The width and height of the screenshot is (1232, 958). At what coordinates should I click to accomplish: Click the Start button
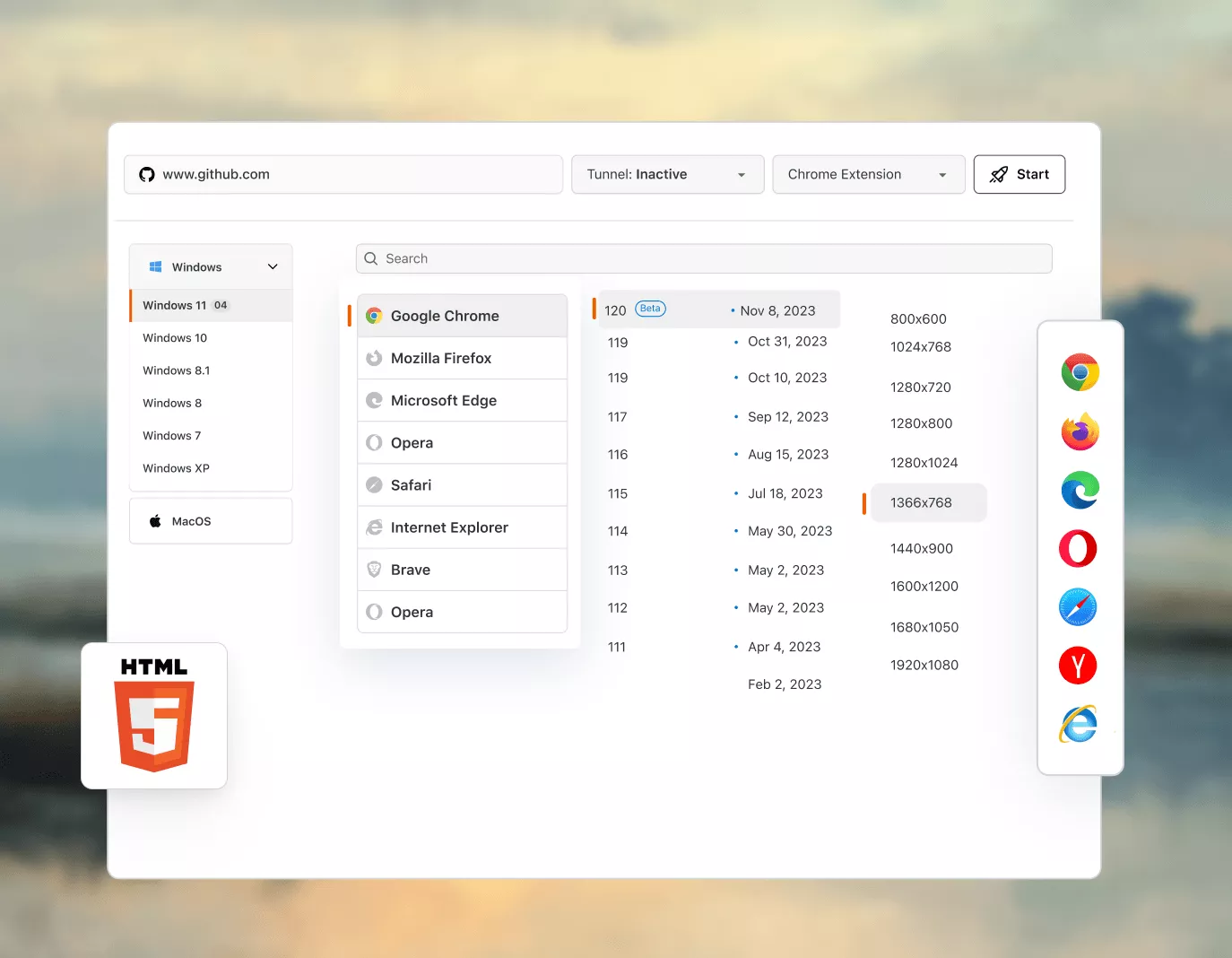pos(1019,174)
